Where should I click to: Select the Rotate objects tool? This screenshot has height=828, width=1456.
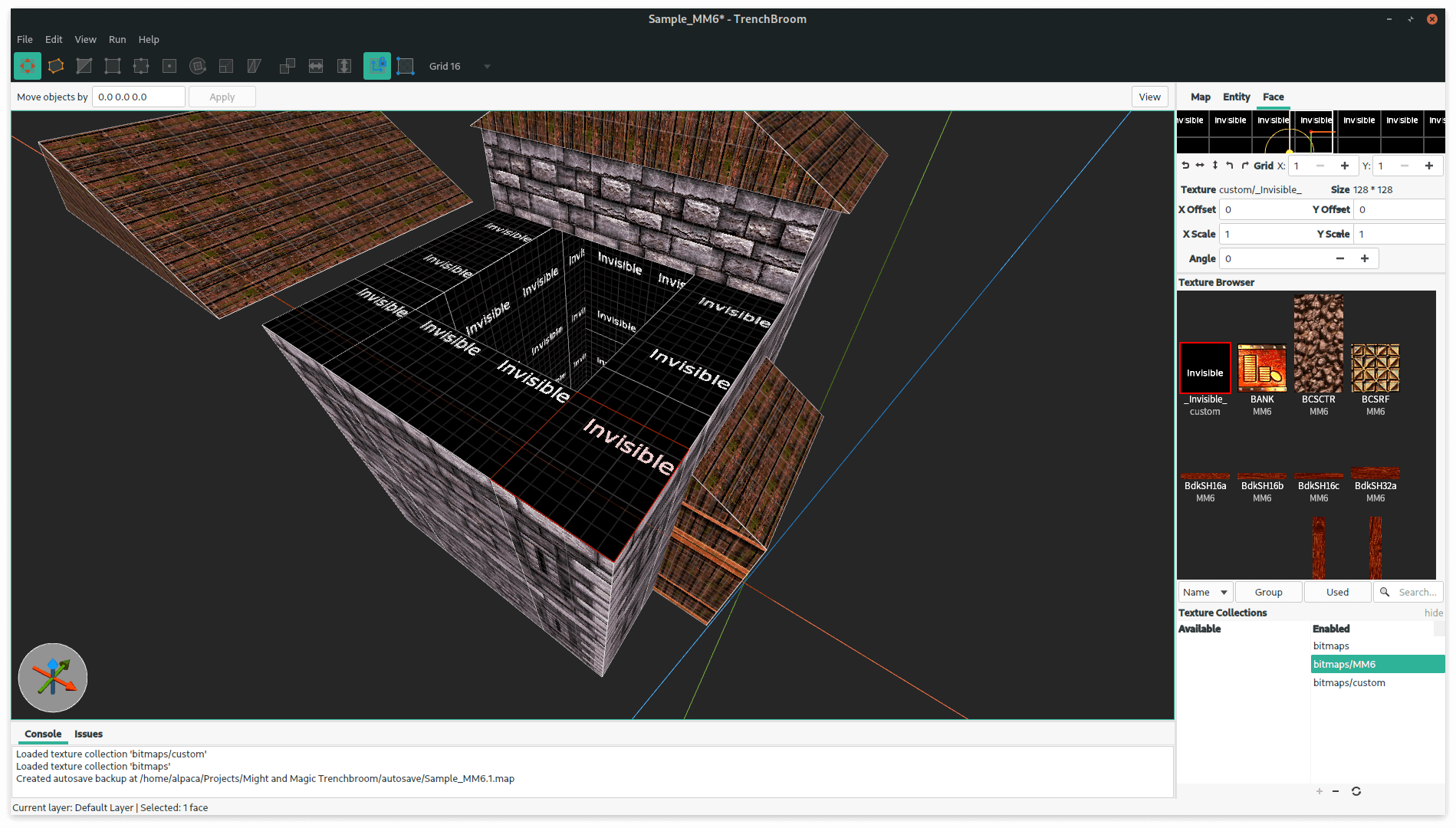click(198, 67)
